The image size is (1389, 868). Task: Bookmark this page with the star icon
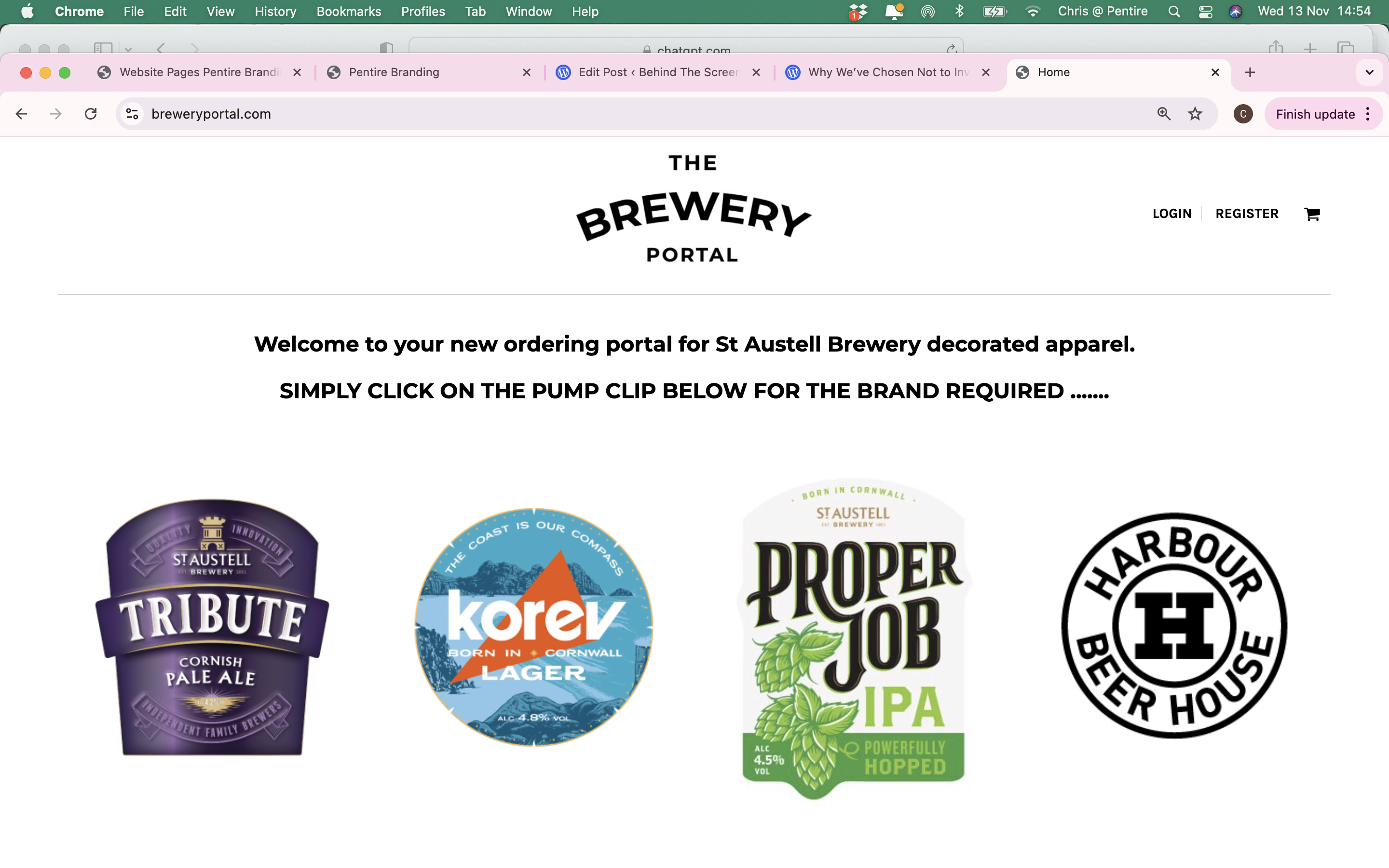[1195, 114]
